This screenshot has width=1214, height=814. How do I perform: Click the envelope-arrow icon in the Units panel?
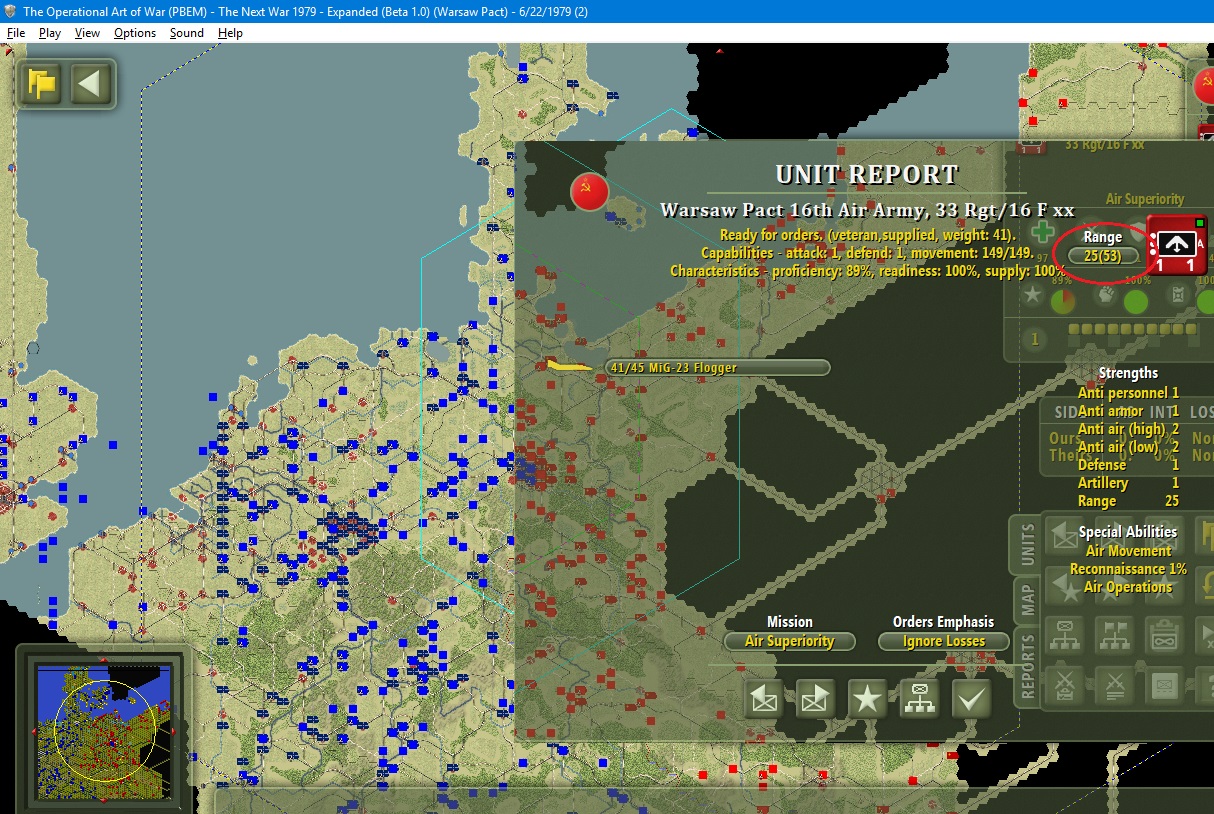(1066, 538)
